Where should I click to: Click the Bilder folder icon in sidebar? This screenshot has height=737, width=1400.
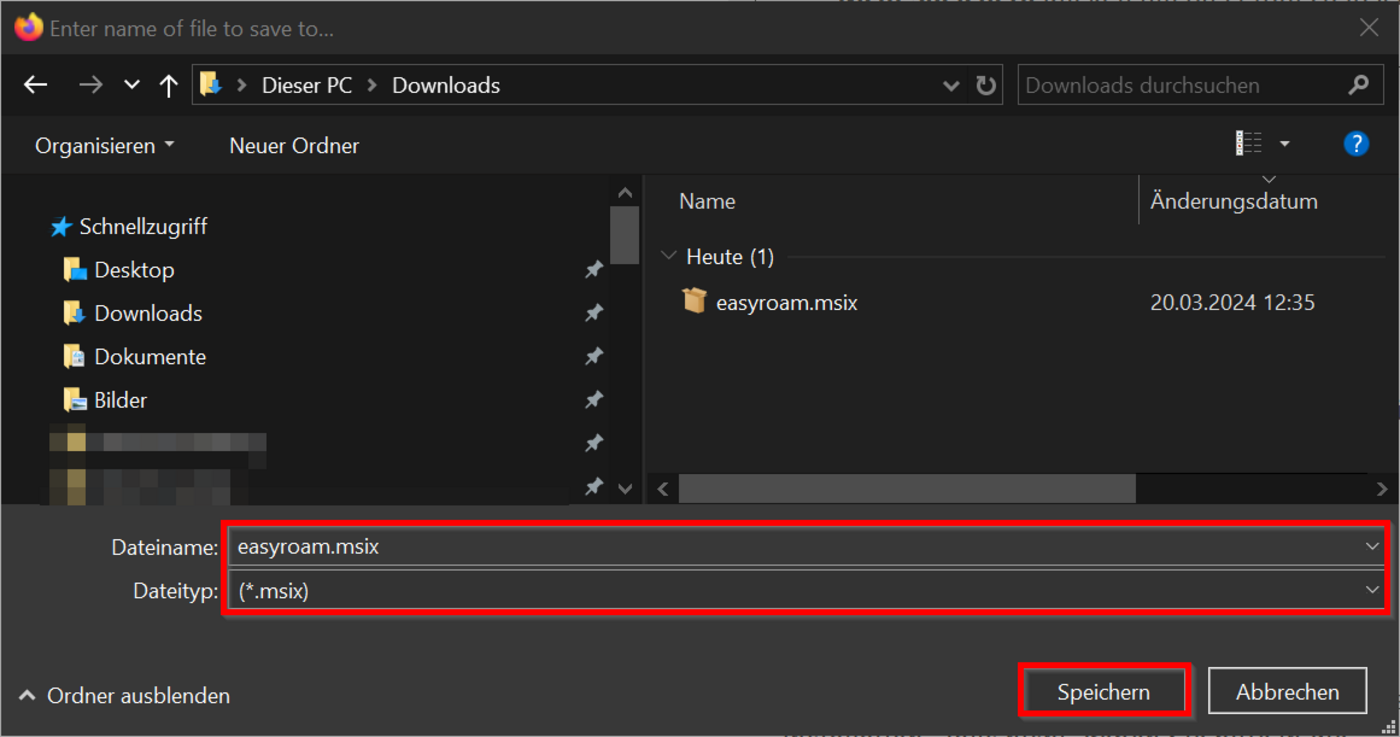75,400
